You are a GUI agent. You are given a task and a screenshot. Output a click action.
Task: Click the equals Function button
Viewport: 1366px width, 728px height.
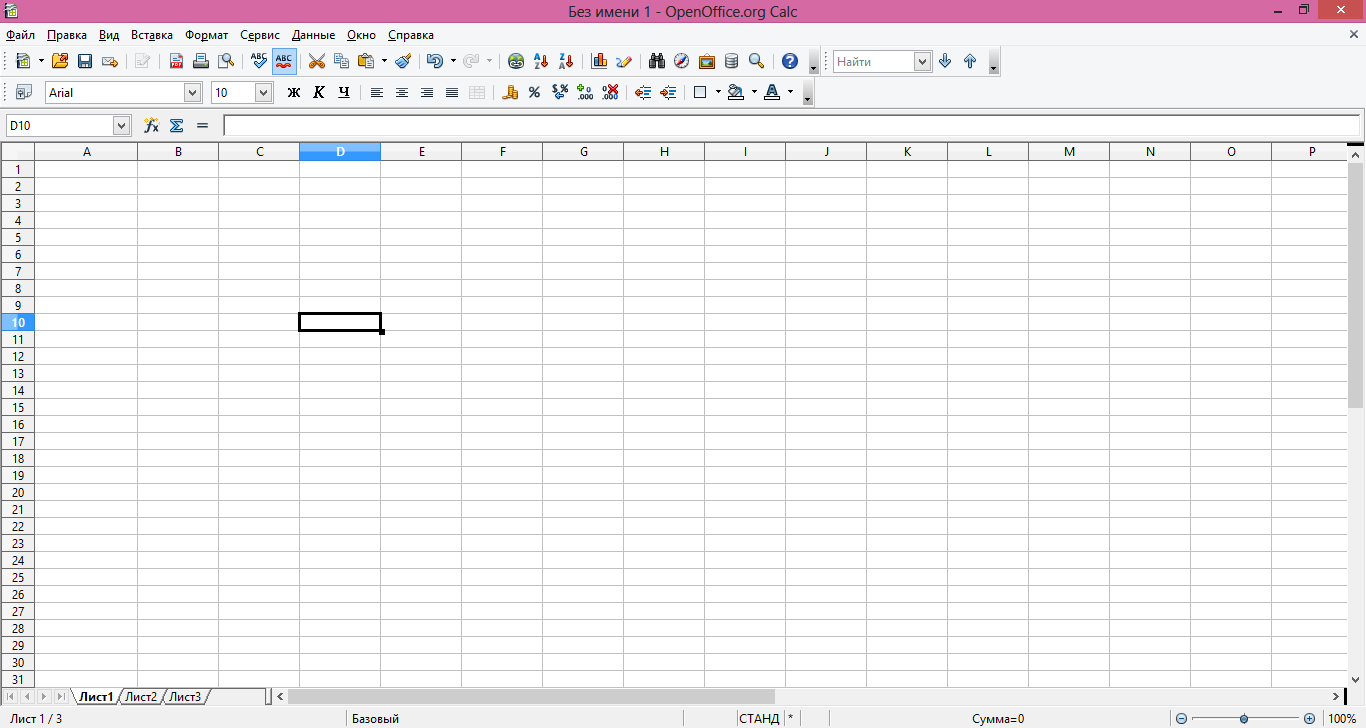click(x=202, y=125)
